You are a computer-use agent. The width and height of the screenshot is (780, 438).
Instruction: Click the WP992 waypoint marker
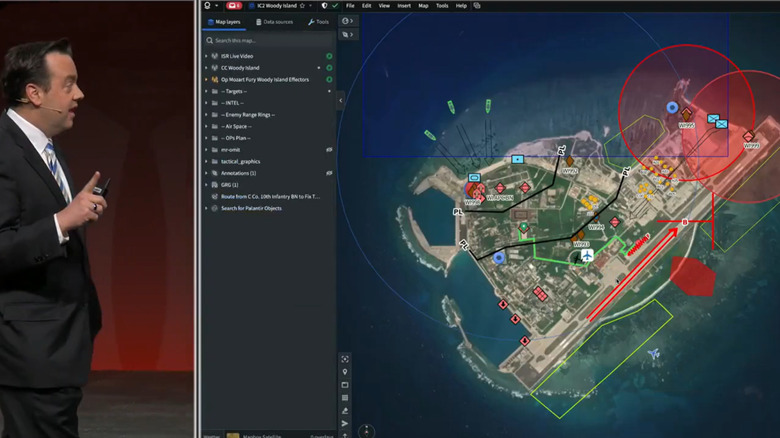pyautogui.click(x=570, y=162)
